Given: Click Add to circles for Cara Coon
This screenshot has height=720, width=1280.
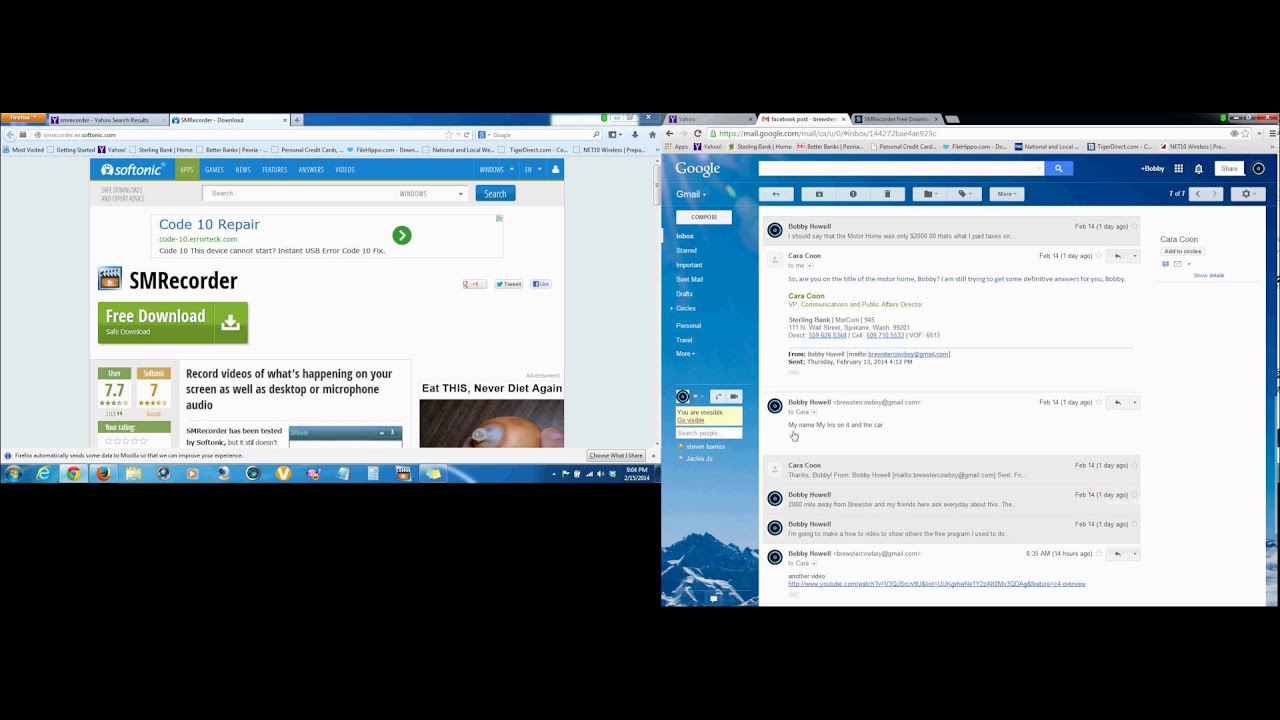Looking at the screenshot, I should [1182, 251].
